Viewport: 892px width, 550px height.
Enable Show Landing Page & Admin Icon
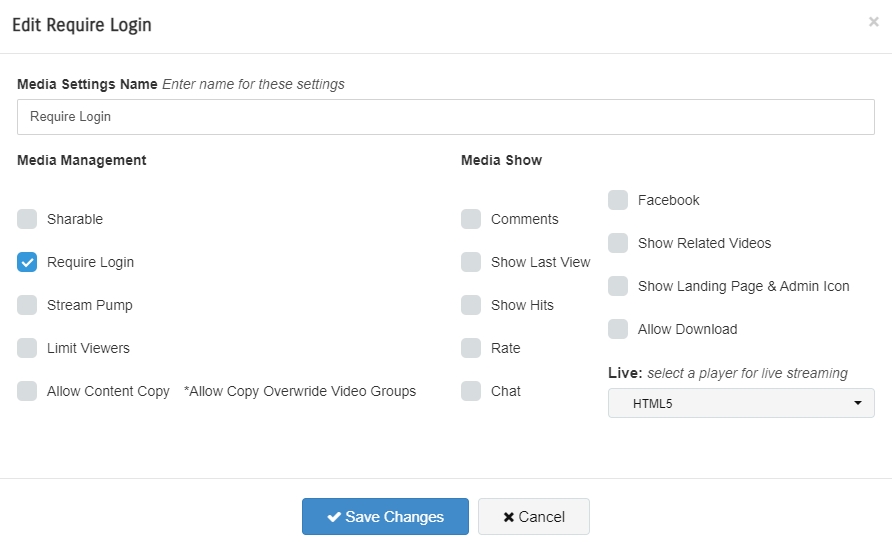point(618,286)
